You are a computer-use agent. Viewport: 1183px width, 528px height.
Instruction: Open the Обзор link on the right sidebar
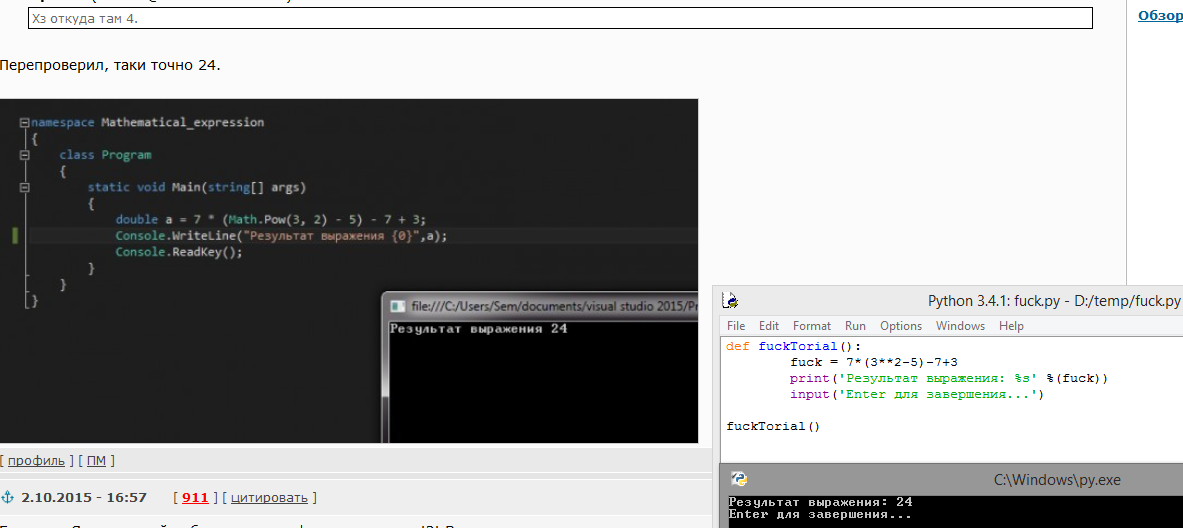(x=1160, y=15)
